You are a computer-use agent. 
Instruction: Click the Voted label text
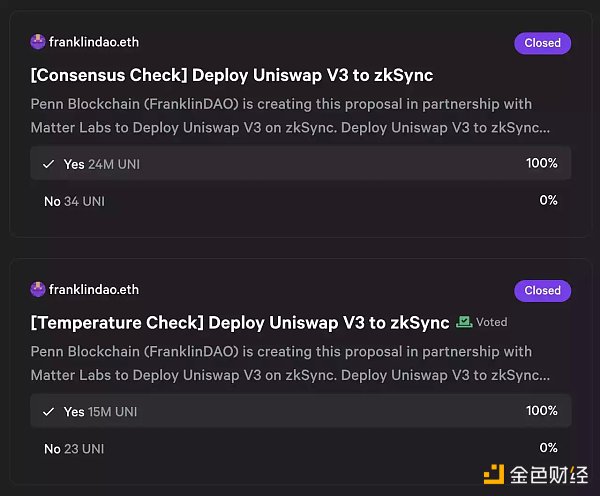[x=492, y=323]
